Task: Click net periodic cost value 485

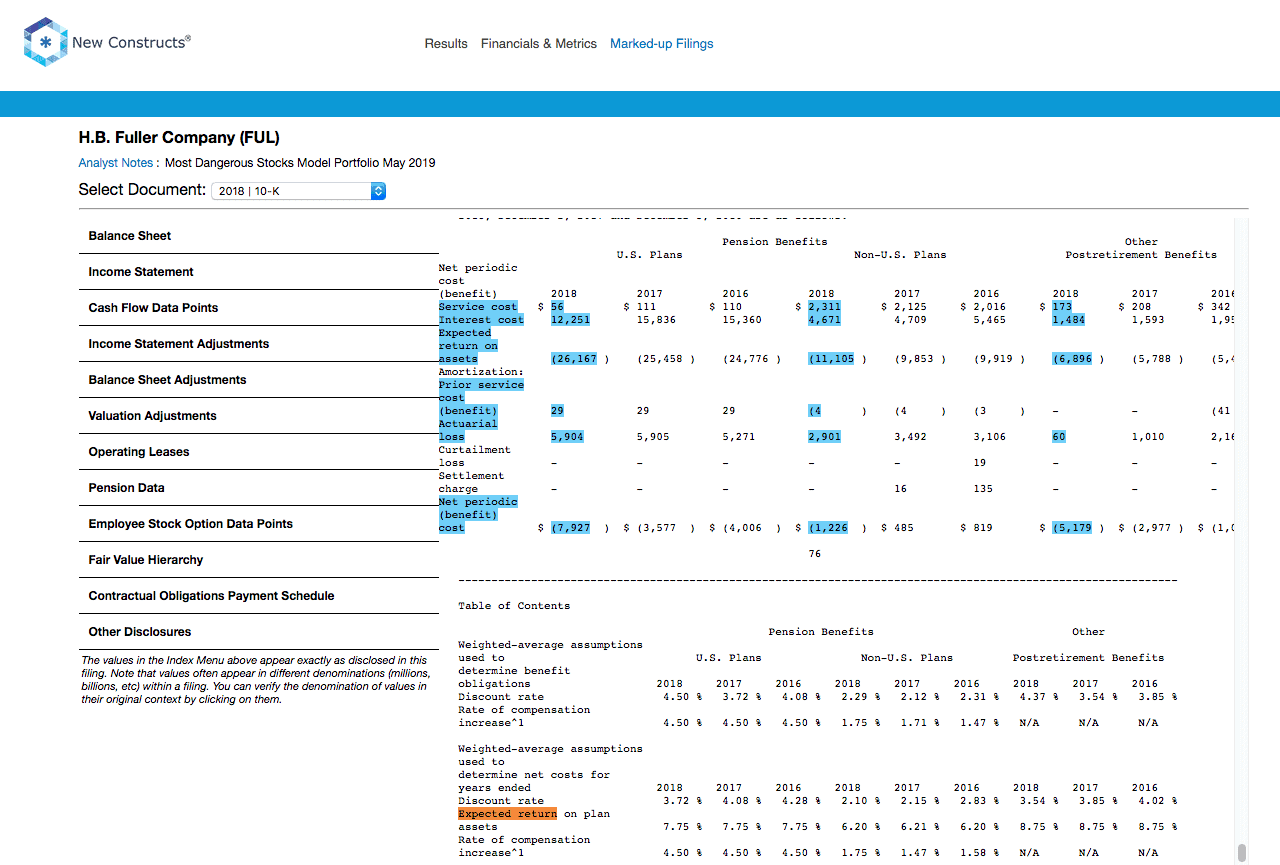Action: (903, 528)
